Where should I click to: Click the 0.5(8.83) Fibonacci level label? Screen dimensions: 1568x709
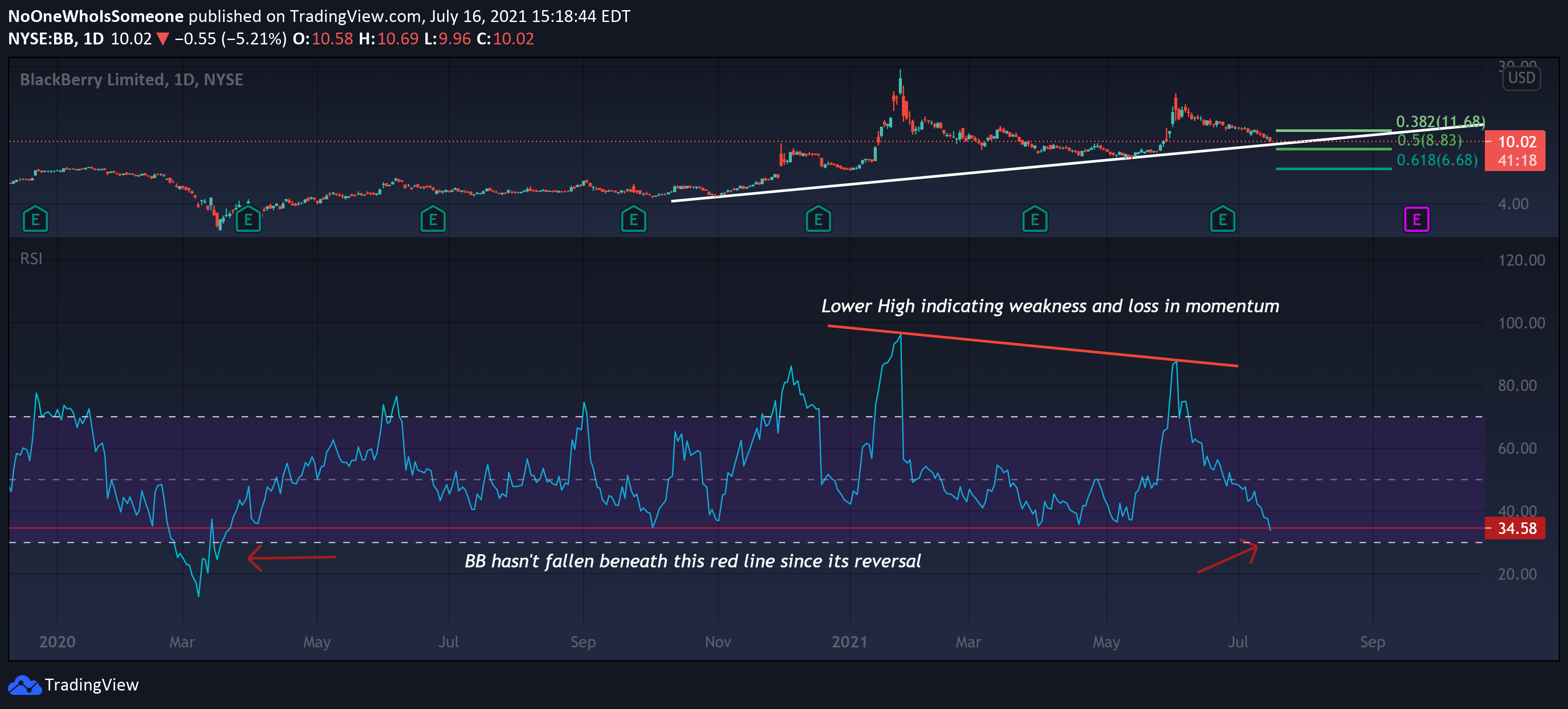pos(1429,140)
